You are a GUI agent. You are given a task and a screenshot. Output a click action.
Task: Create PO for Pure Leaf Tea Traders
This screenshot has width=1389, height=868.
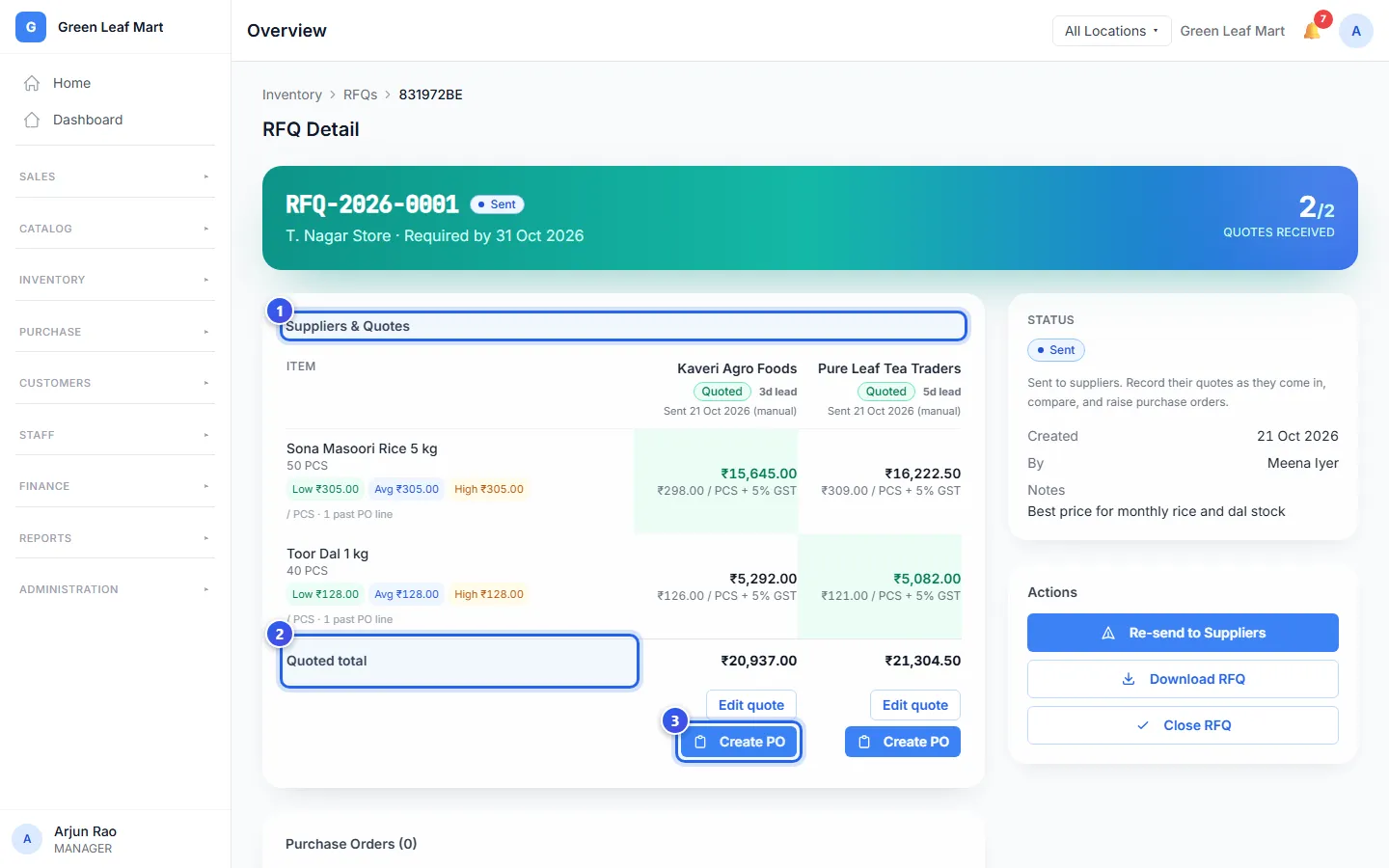click(903, 742)
